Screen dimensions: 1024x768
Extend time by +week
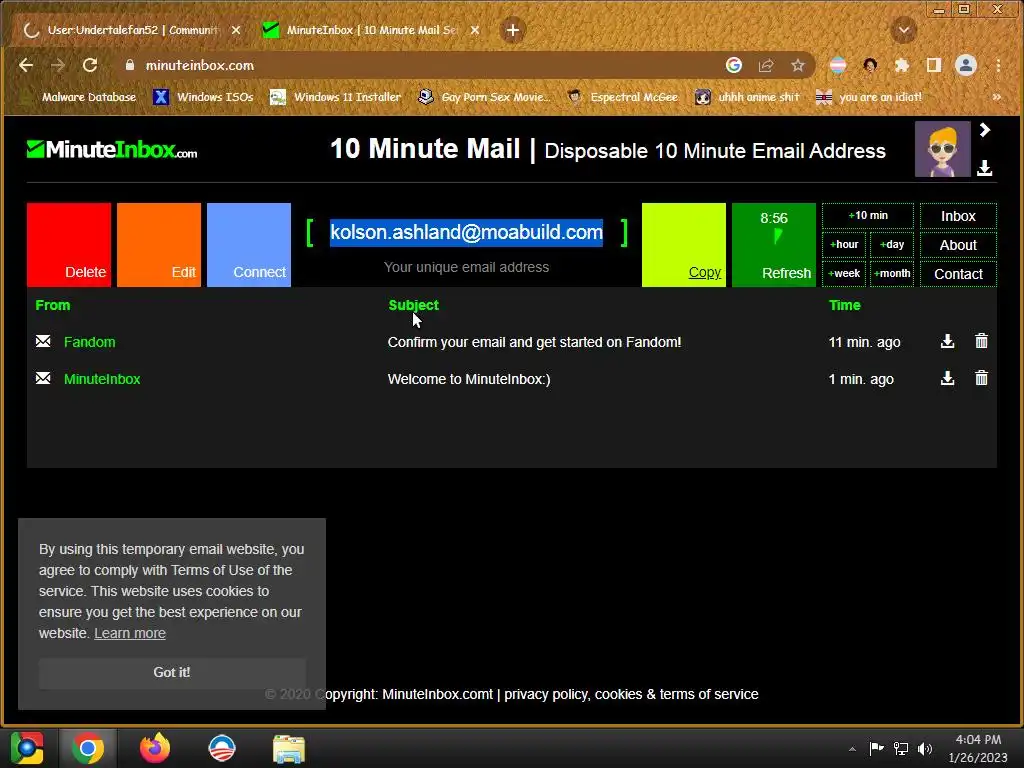tap(844, 274)
